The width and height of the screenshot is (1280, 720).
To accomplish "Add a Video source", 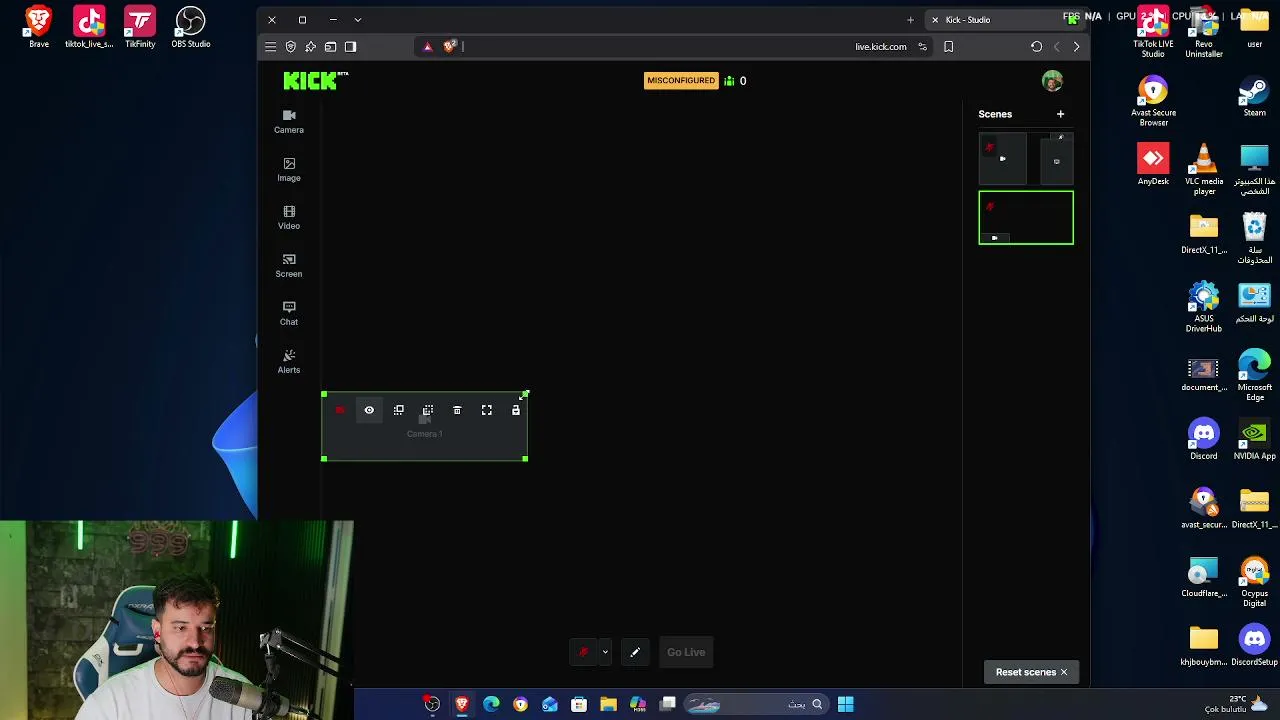I will point(289,217).
